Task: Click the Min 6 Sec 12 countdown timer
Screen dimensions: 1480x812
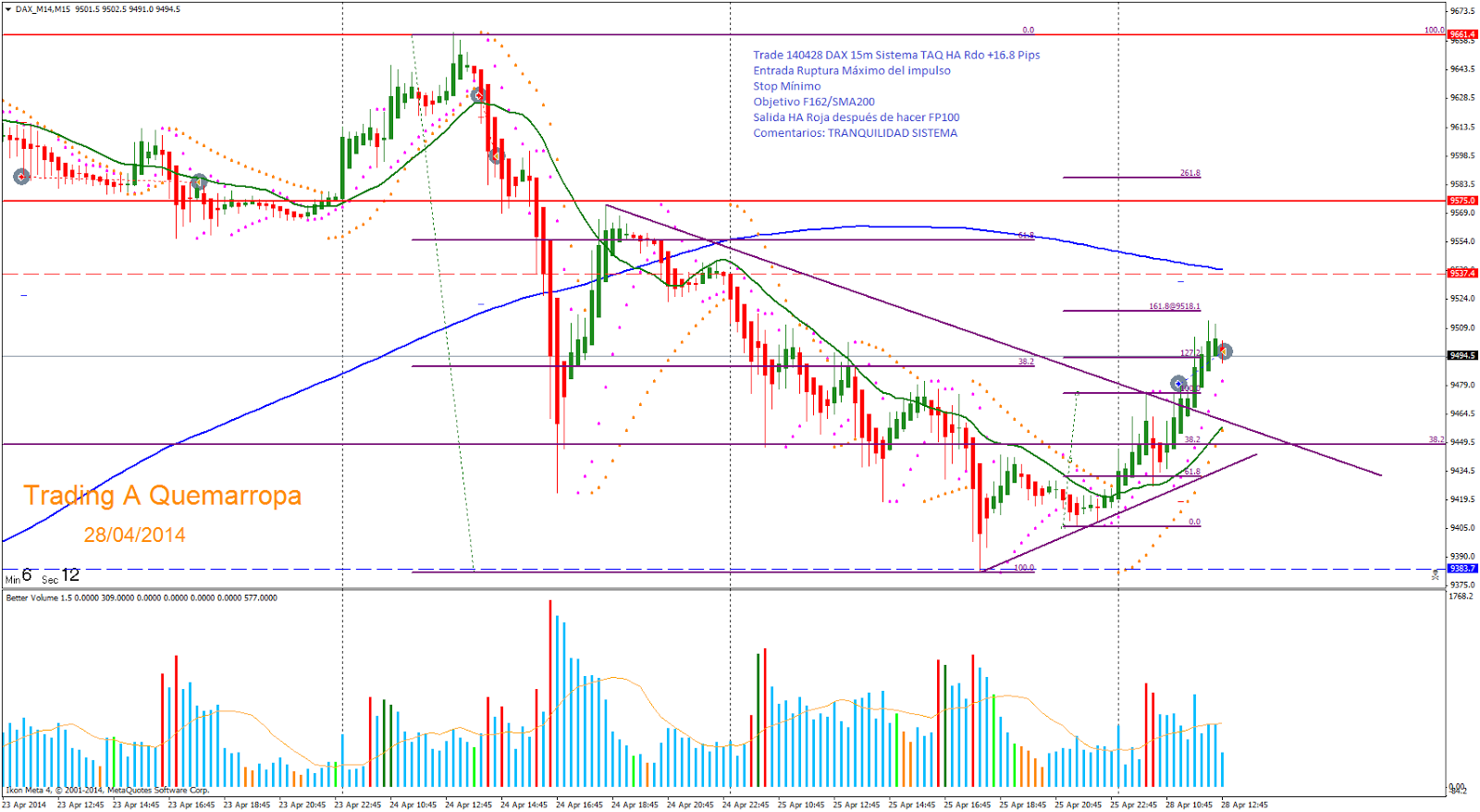Action: [x=43, y=576]
